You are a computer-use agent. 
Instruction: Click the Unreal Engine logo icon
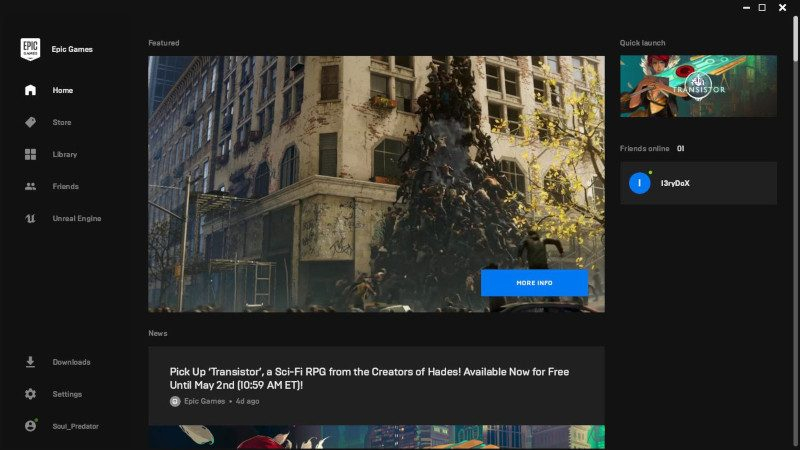[x=31, y=218]
